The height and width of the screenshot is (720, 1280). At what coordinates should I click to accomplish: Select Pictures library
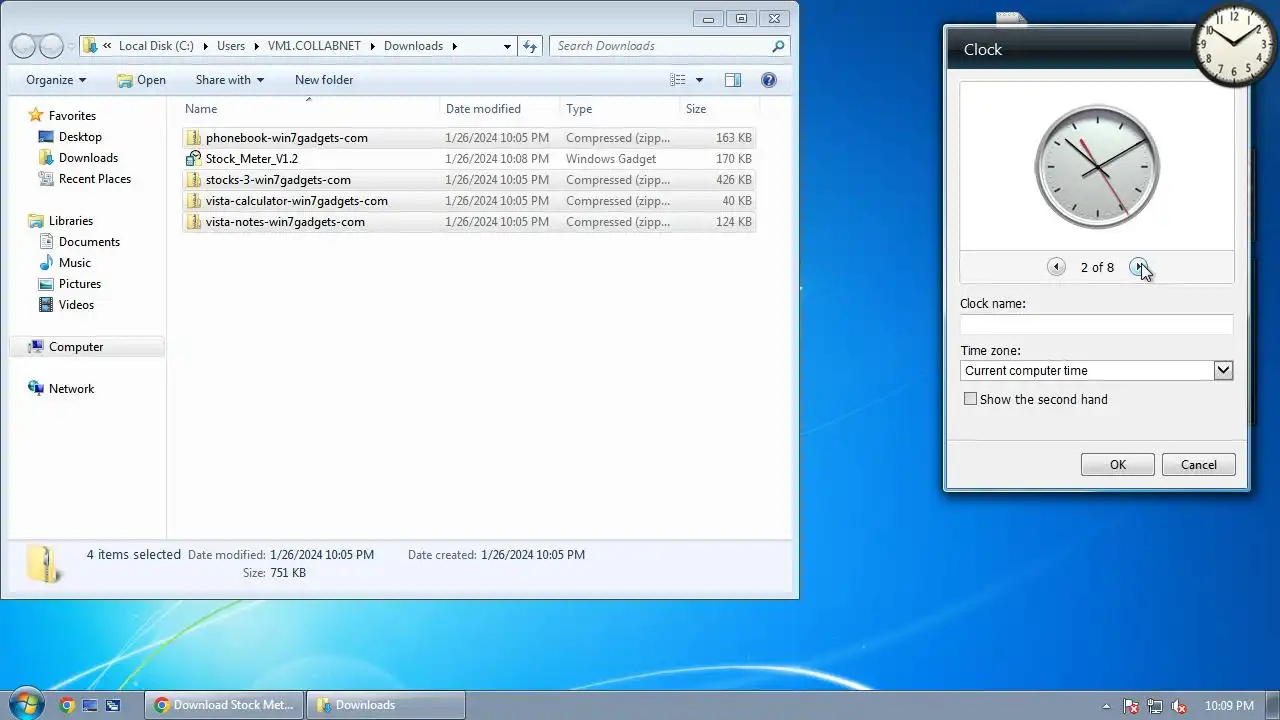click(80, 284)
